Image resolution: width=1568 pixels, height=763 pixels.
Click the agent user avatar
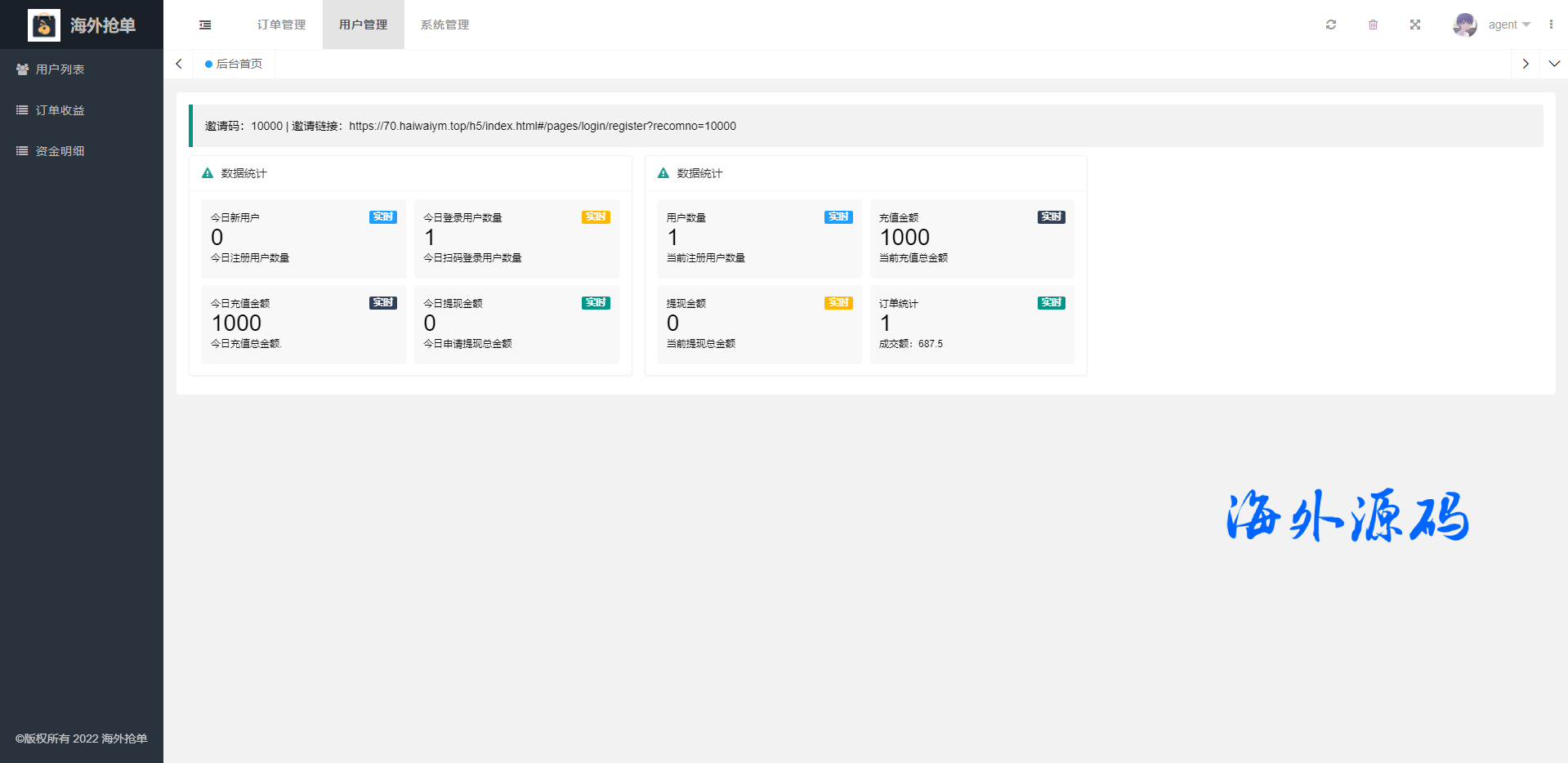(x=1464, y=25)
